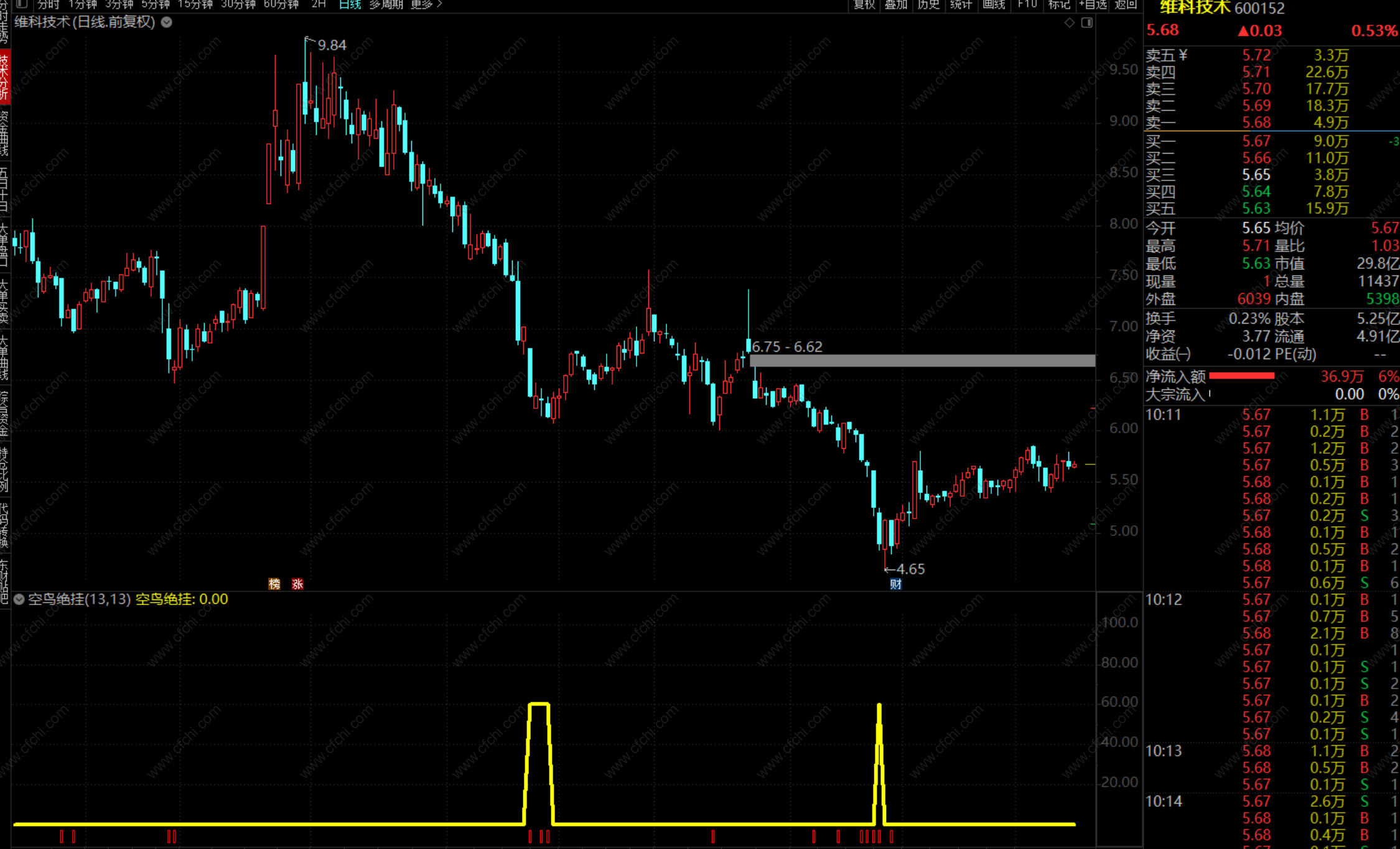Expand the 空鸟绝挂 indicator dropdown

[x=19, y=599]
